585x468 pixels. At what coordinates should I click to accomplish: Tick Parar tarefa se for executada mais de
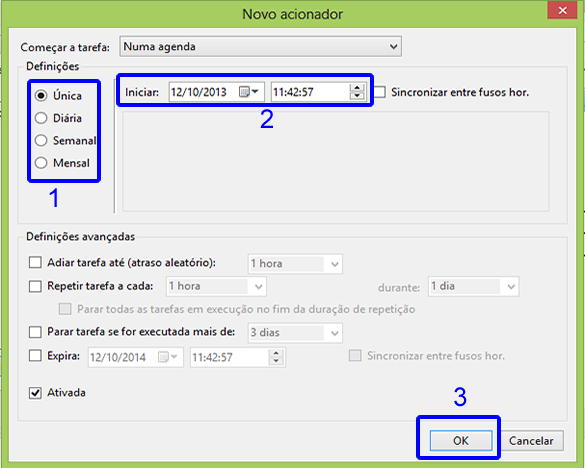[35, 332]
